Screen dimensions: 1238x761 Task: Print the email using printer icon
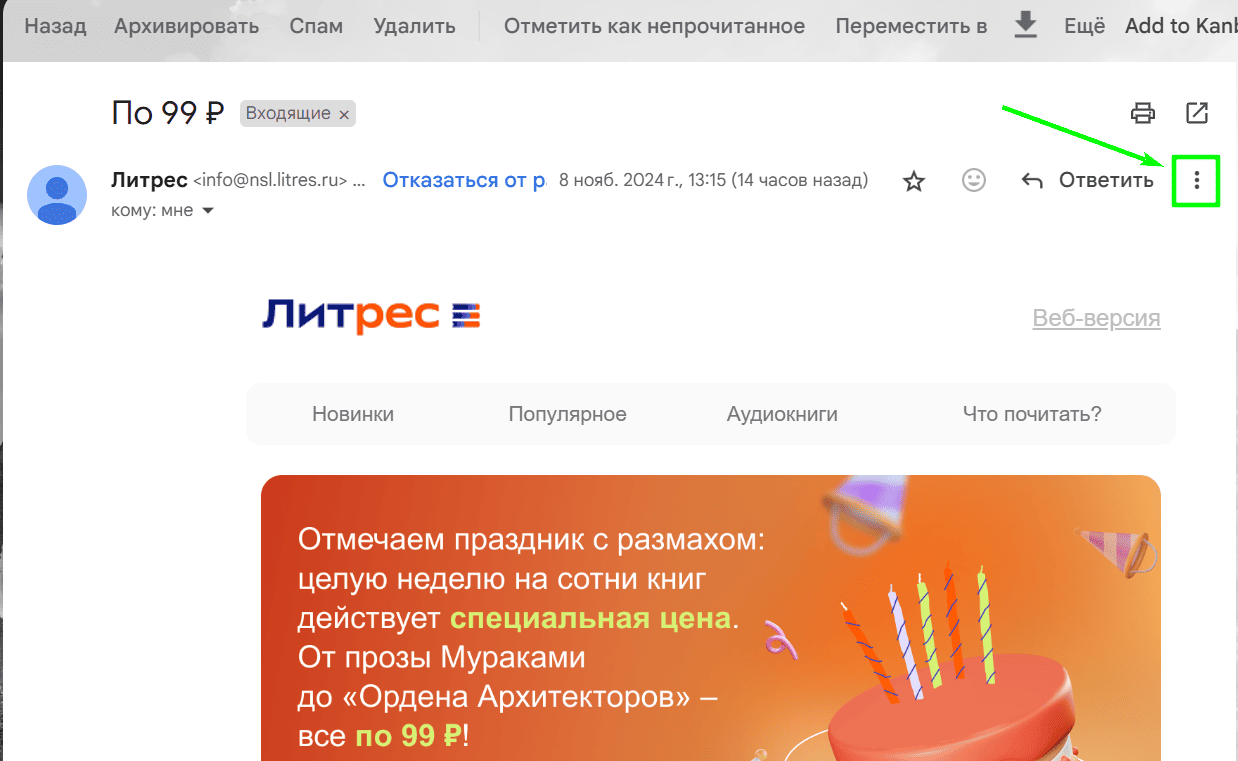click(1143, 112)
